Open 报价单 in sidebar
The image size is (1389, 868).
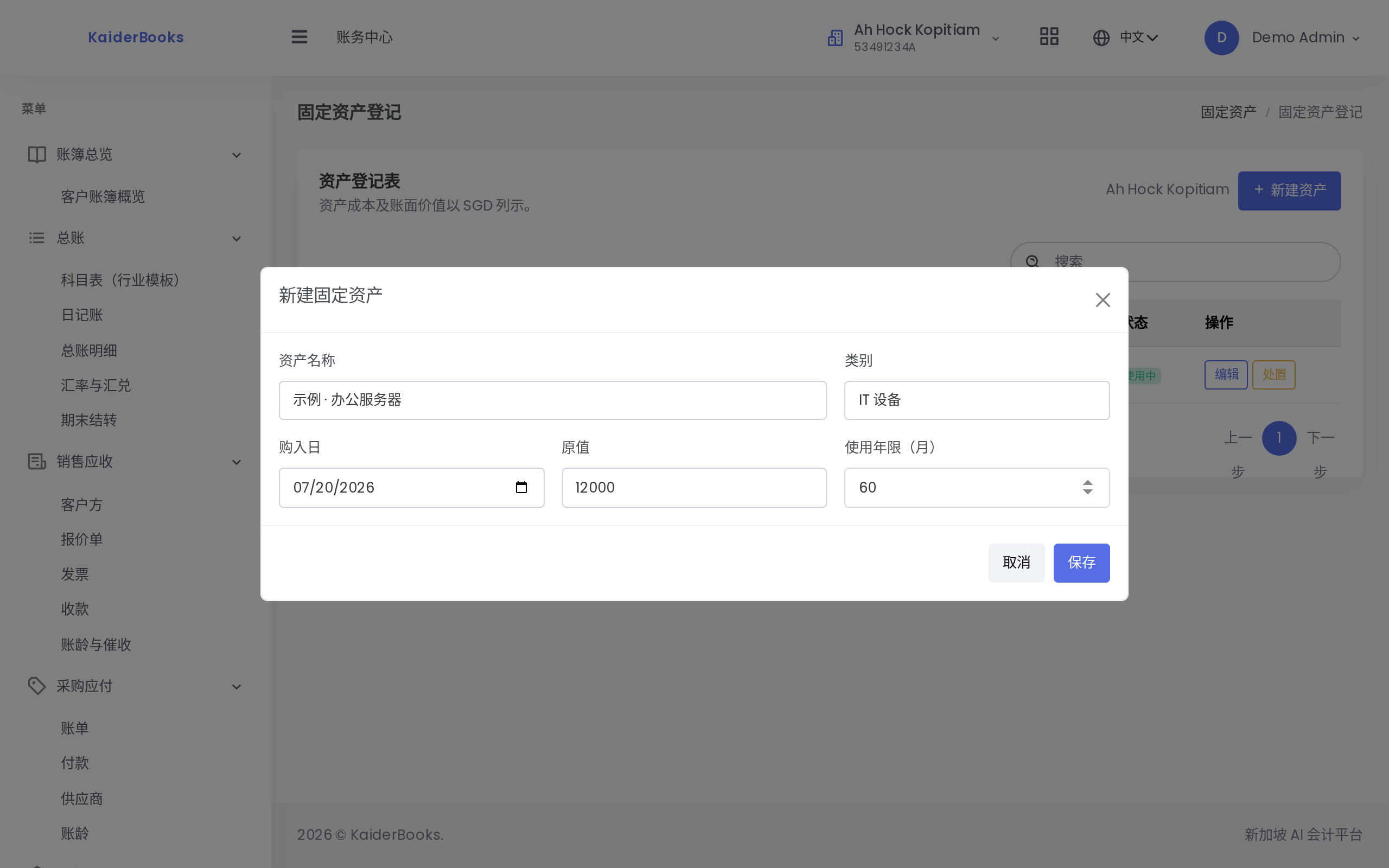82,539
